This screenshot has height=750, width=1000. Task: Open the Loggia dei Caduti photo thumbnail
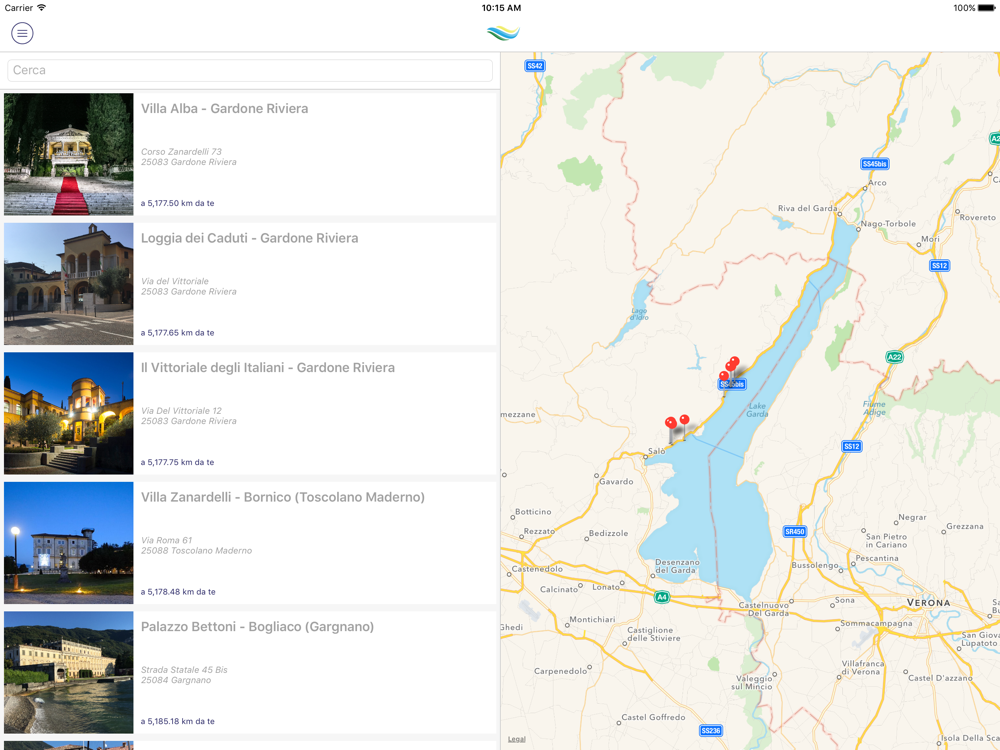coord(69,284)
